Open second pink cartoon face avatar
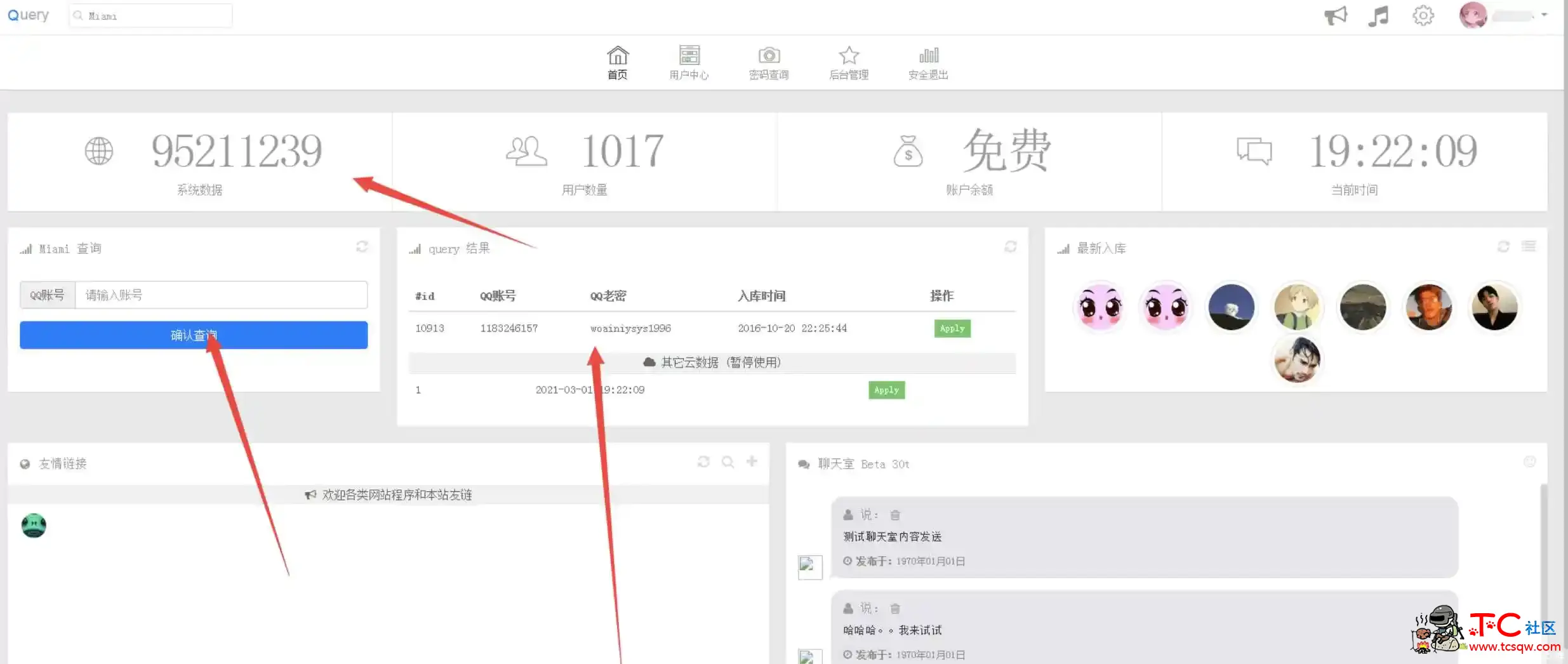The height and width of the screenshot is (664, 1568). pos(1166,307)
